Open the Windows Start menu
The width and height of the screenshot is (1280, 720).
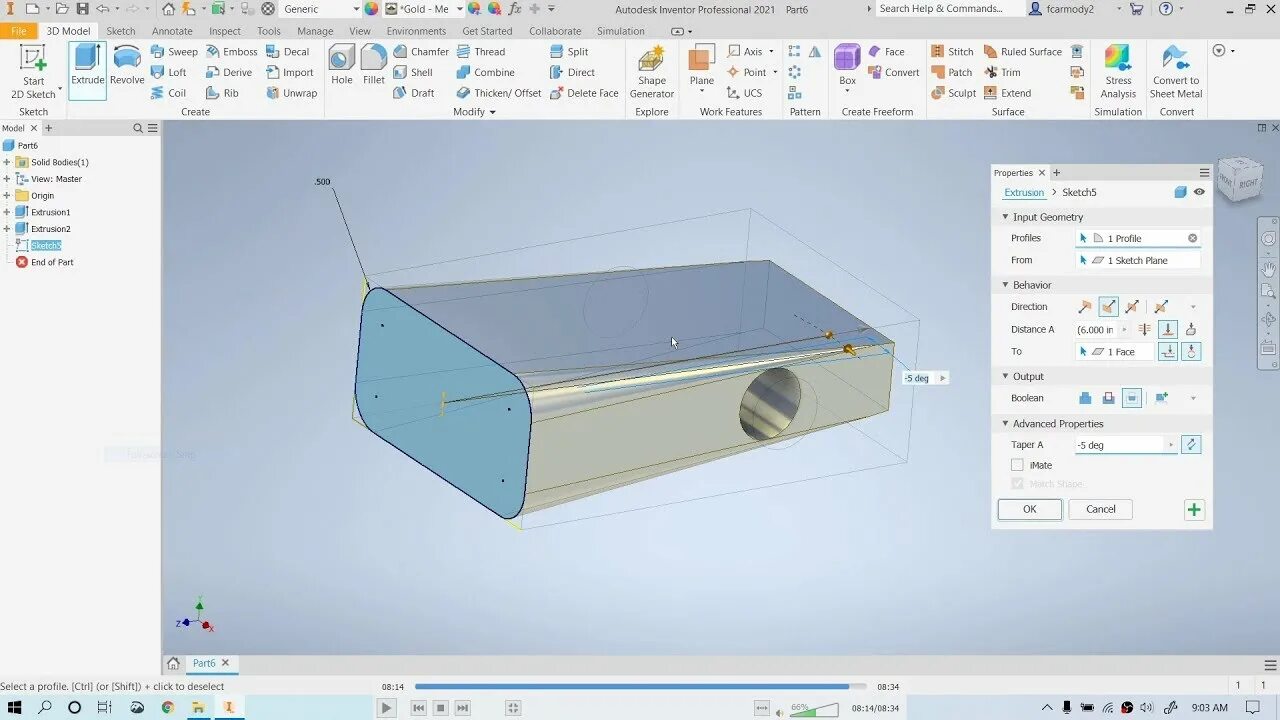click(x=14, y=707)
